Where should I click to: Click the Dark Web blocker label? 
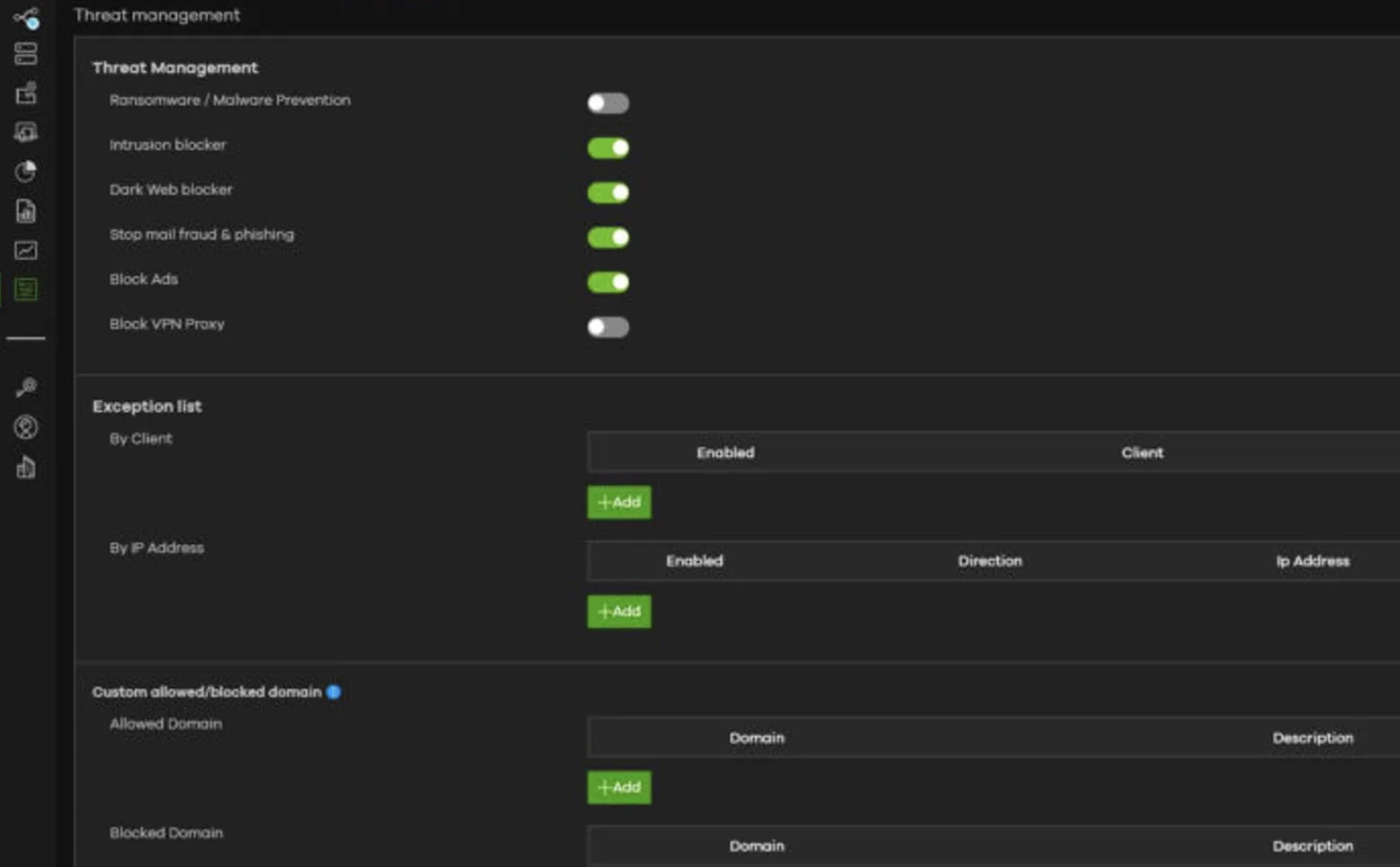click(x=171, y=190)
